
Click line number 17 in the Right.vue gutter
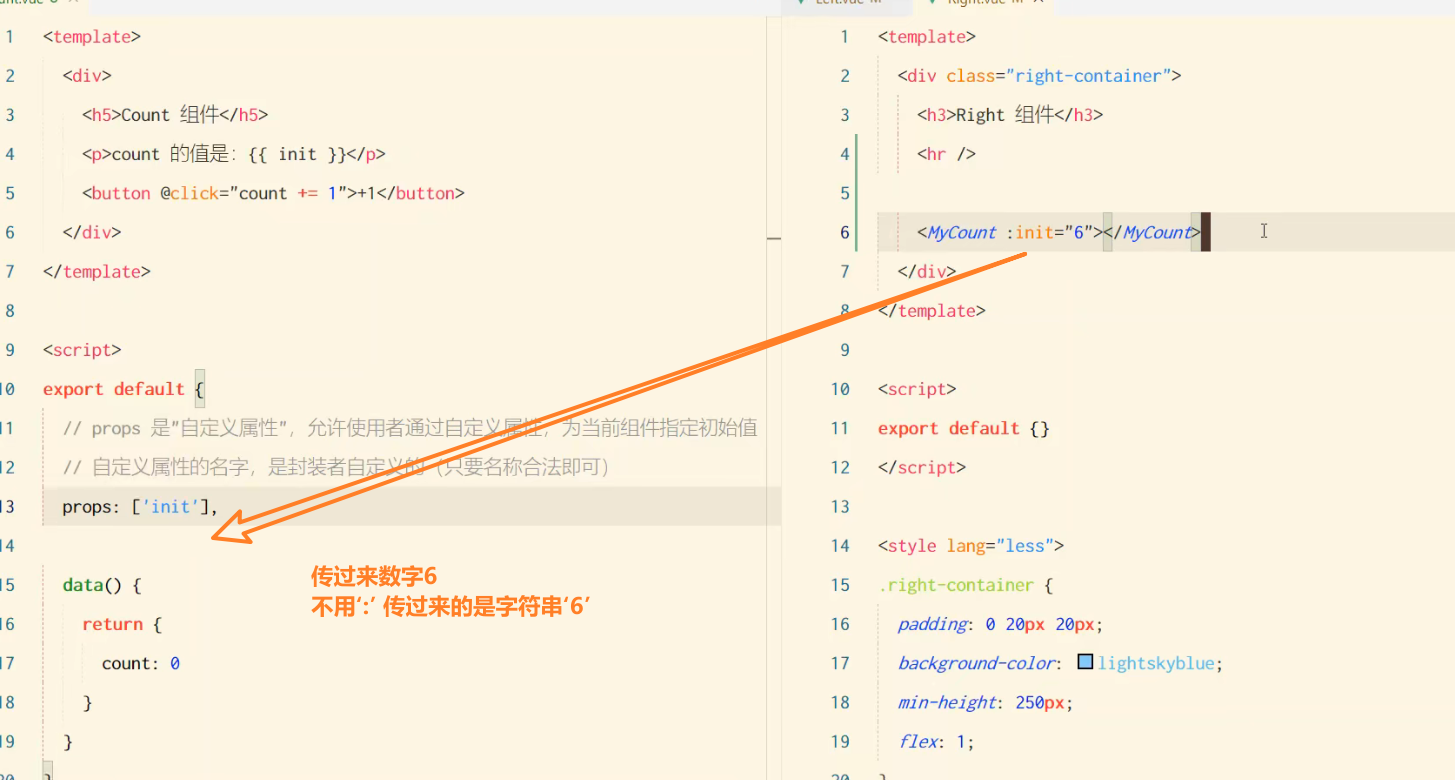(840, 663)
